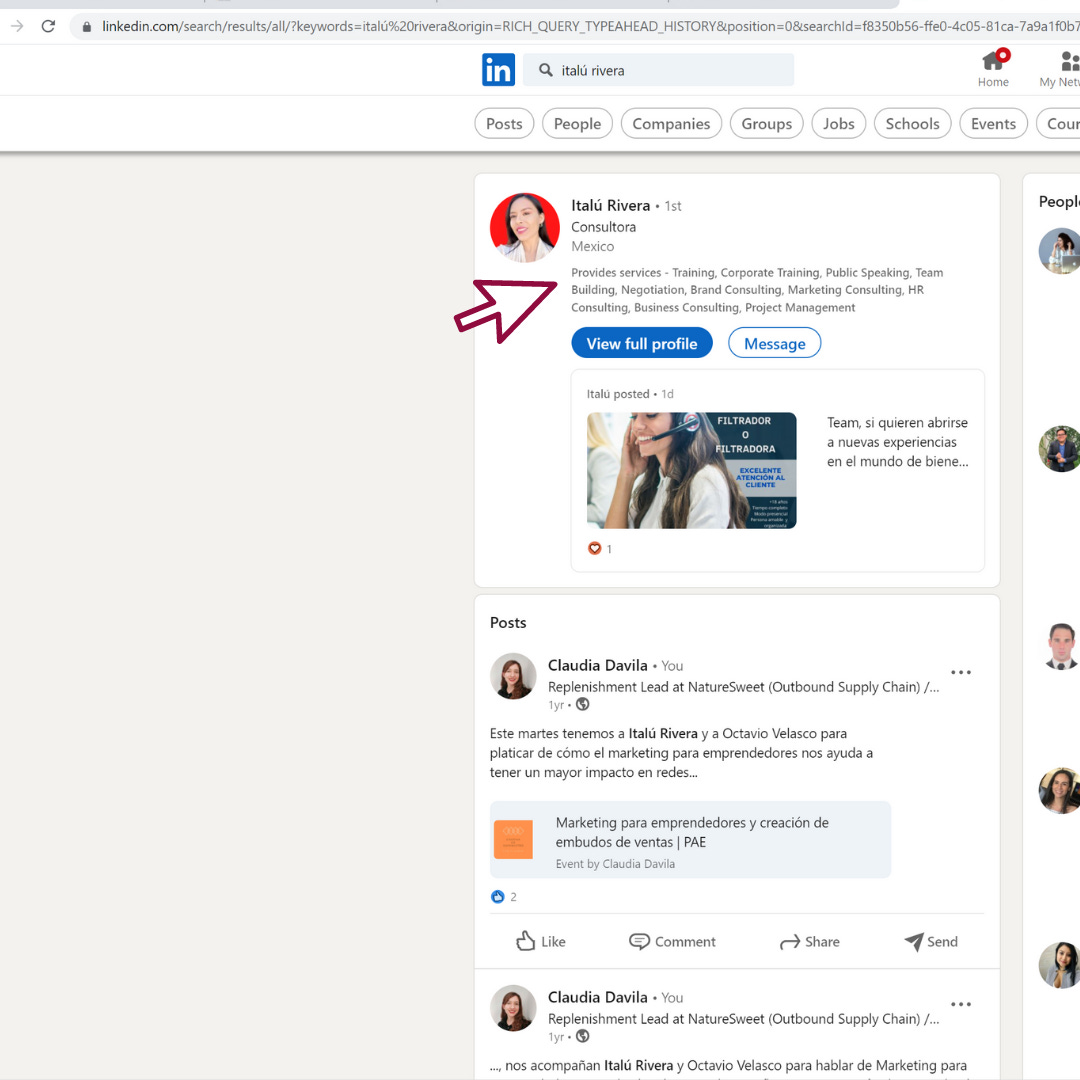Click the browser forward arrow
Image resolution: width=1080 pixels, height=1080 pixels.
pos(17,26)
